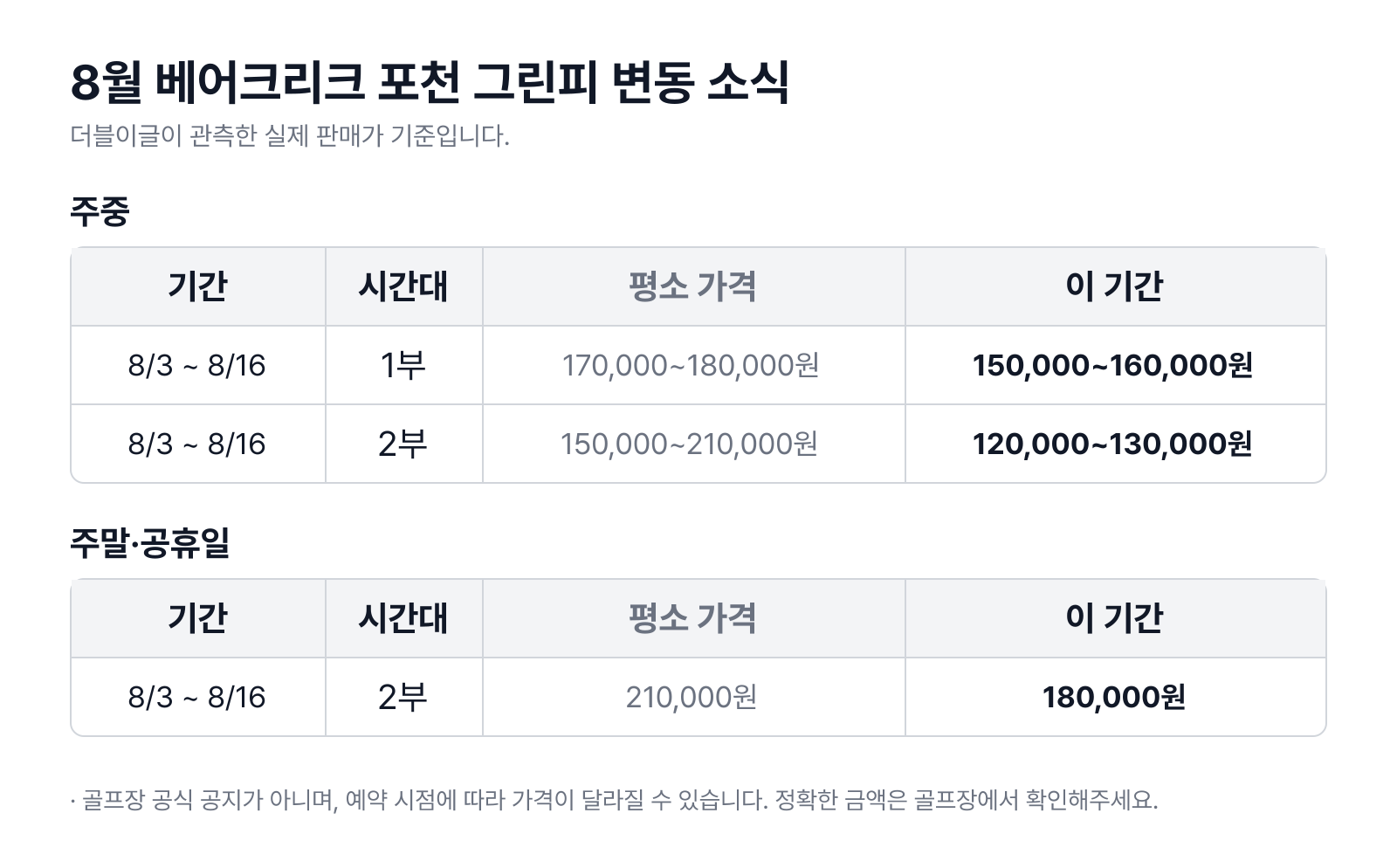Click the 주중 section heading
Image resolution: width=1397 pixels, height=868 pixels.
pos(100,210)
